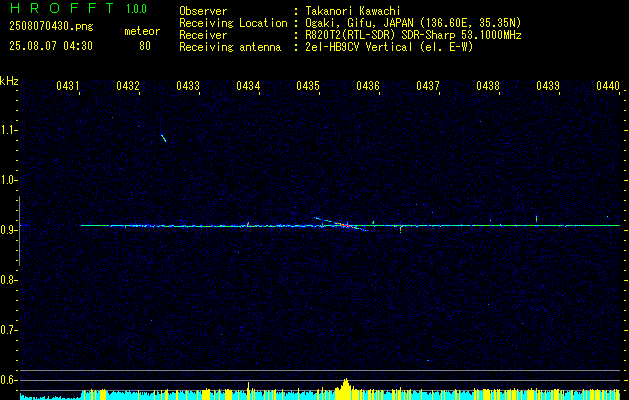This screenshot has height=400, width=629.
Task: Select the filename 2508070430.png
Action: pyautogui.click(x=51, y=27)
